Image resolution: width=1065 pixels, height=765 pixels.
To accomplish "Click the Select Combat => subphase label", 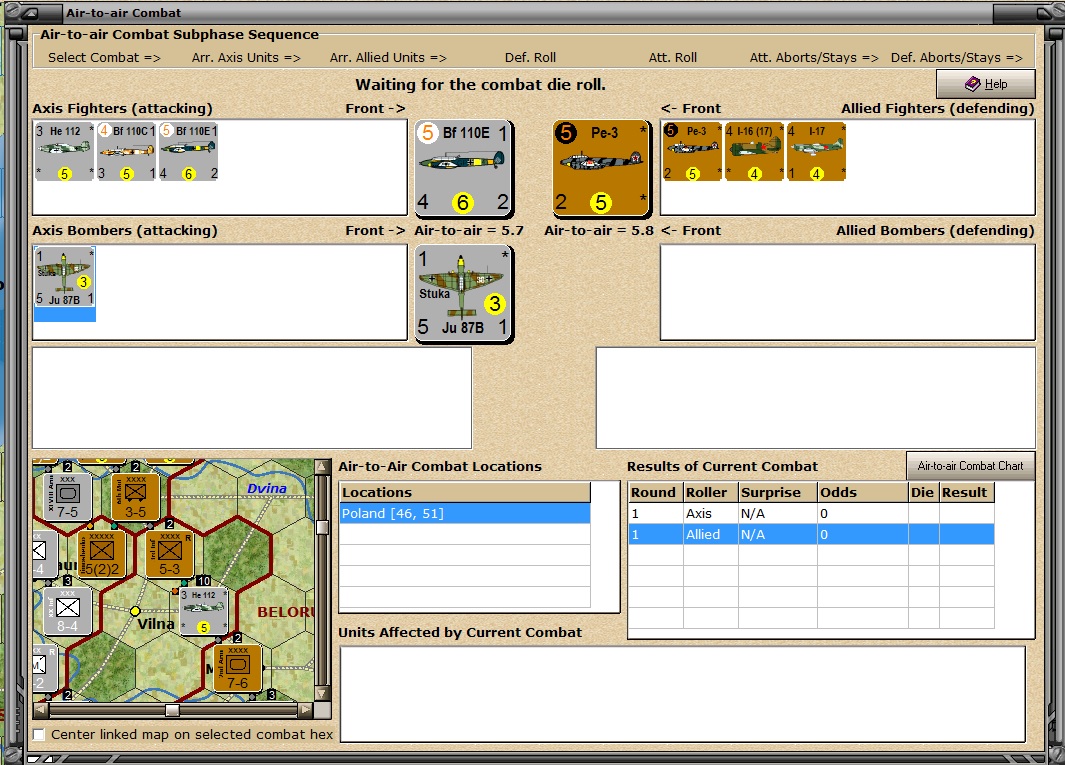I will (104, 58).
